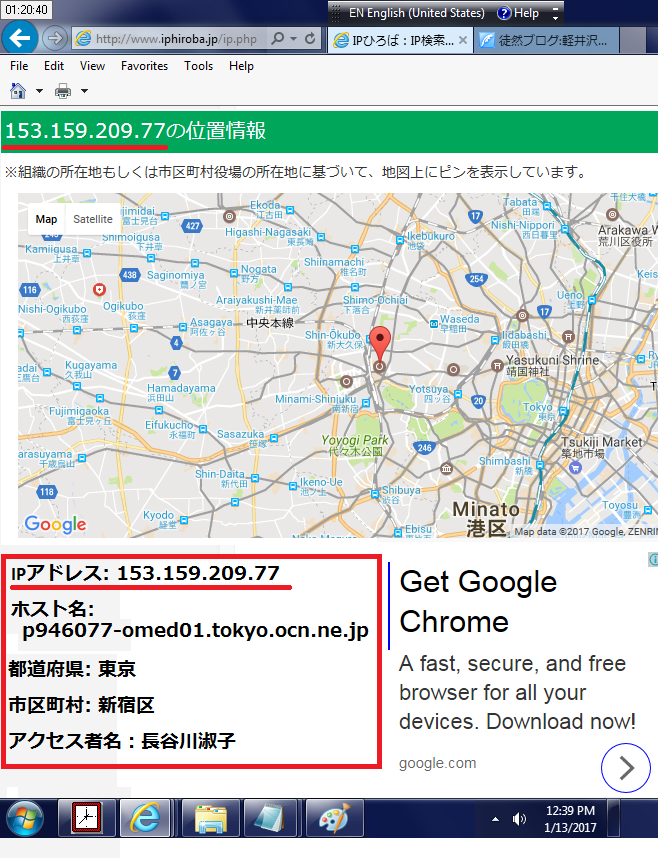Click the Show desktop button on the taskbar
Screen dimensions: 658x858
click(x=614, y=818)
